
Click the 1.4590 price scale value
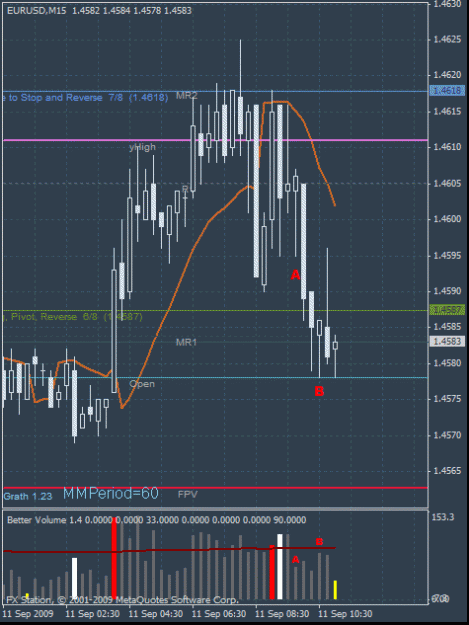447,291
